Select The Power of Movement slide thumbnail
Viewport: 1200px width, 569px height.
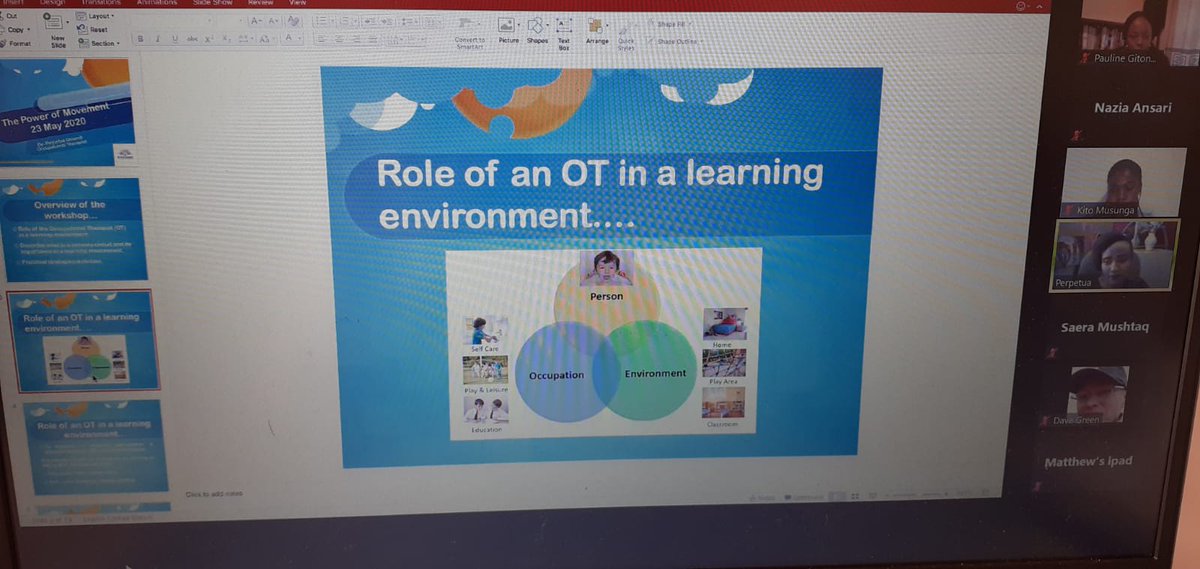(x=68, y=113)
